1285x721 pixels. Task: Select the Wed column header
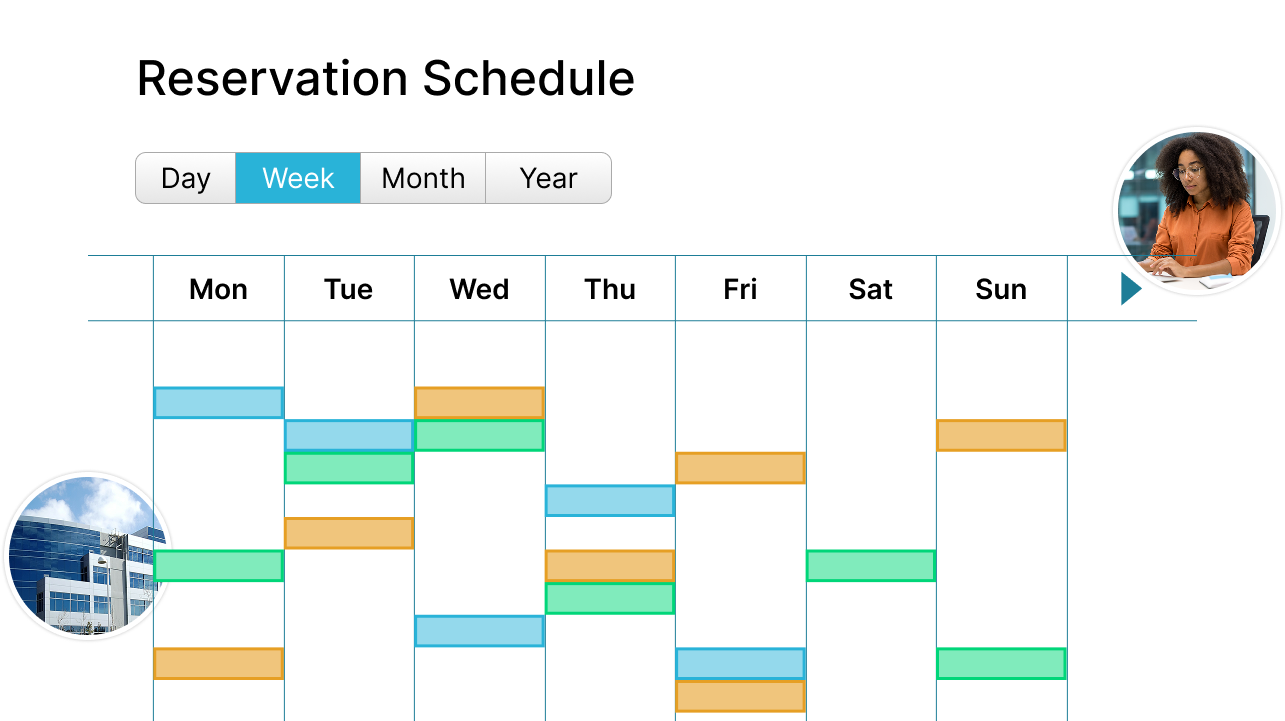(x=479, y=289)
